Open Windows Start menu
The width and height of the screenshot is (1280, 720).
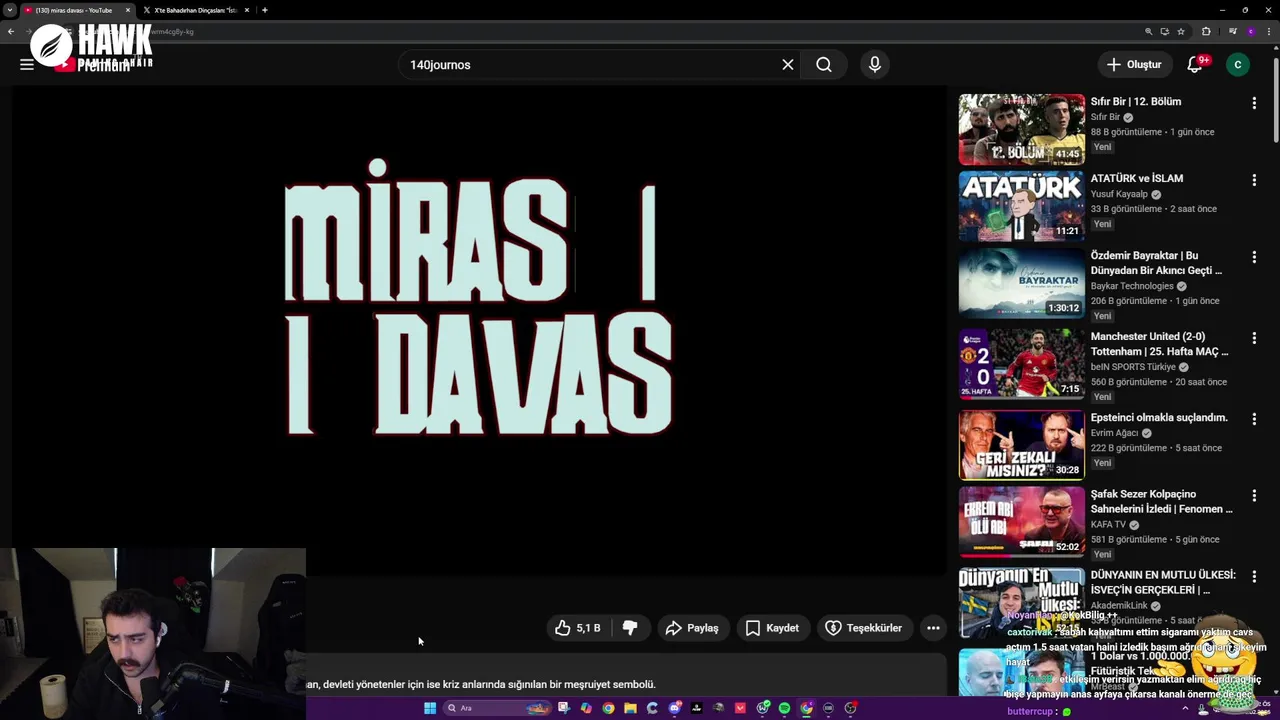[x=430, y=708]
